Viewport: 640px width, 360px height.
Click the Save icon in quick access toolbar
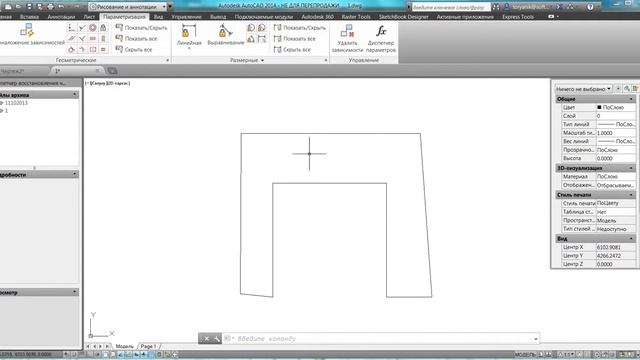click(x=29, y=7)
